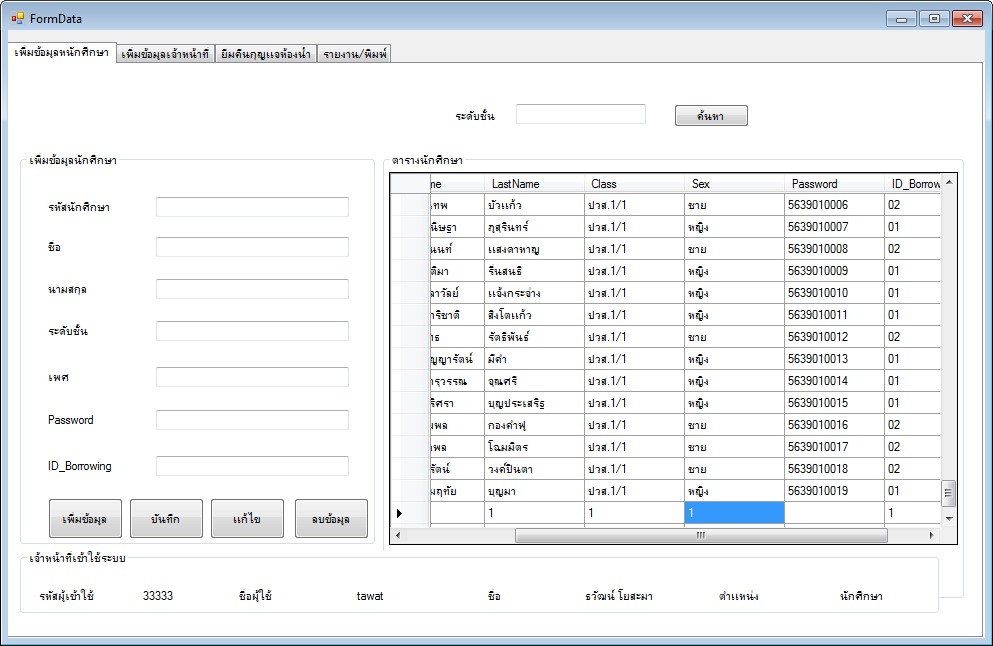Click the position value นักศึกษา
Viewport: 993px width, 646px height.
point(861,596)
